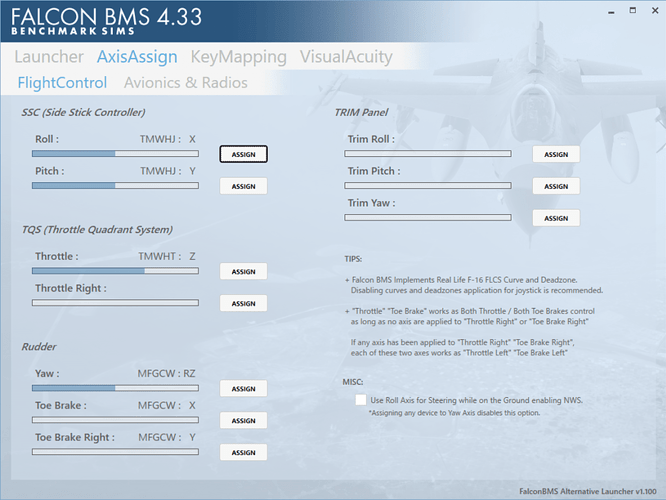Open the Launcher tab
Viewport: 666px width, 500px height.
coord(49,57)
